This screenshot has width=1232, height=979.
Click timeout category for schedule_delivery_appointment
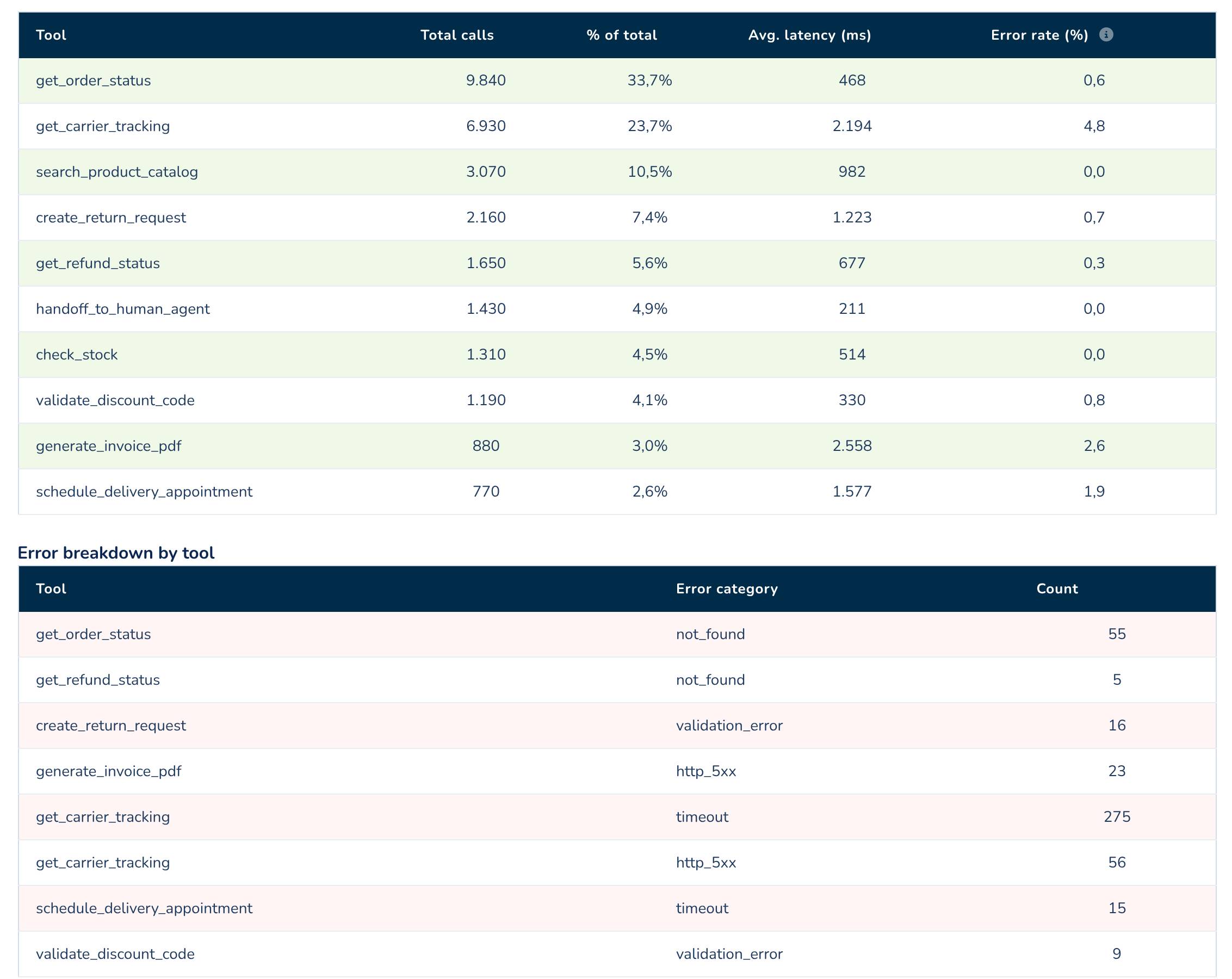(x=702, y=909)
